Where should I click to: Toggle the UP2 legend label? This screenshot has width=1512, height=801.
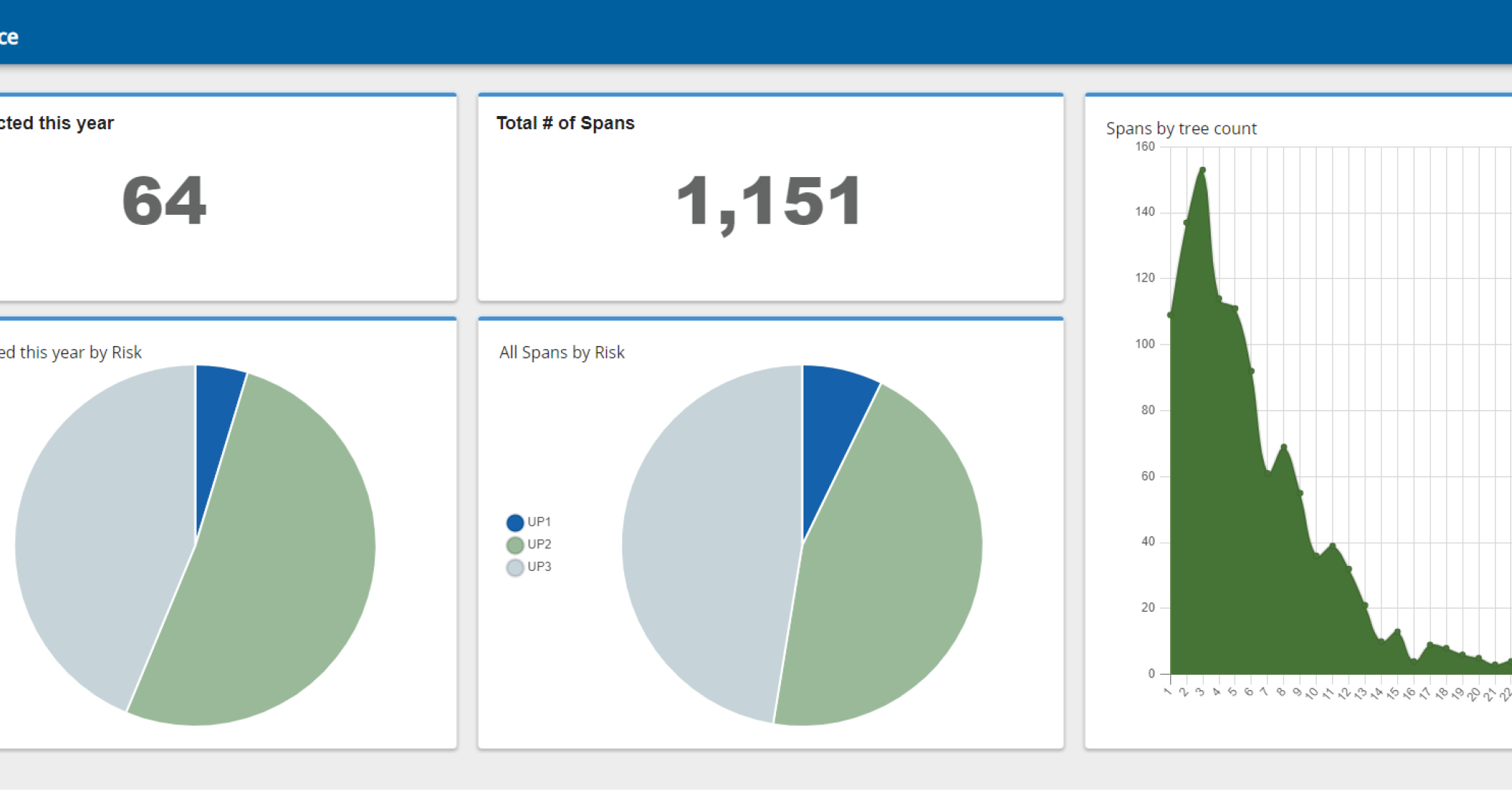click(539, 544)
